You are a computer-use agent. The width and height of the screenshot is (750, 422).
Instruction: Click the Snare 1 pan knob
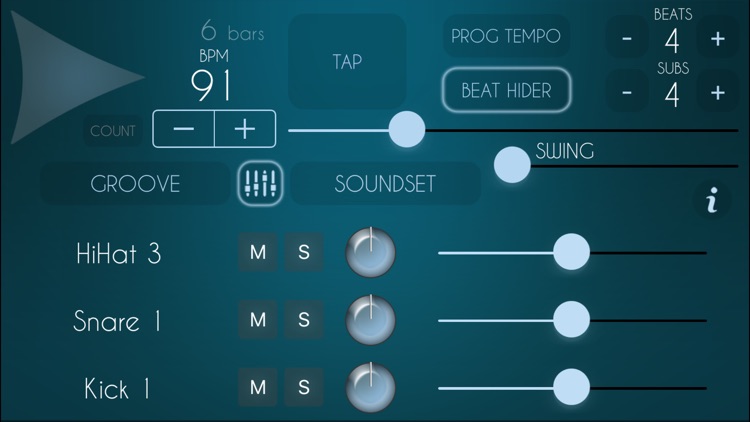pos(371,320)
